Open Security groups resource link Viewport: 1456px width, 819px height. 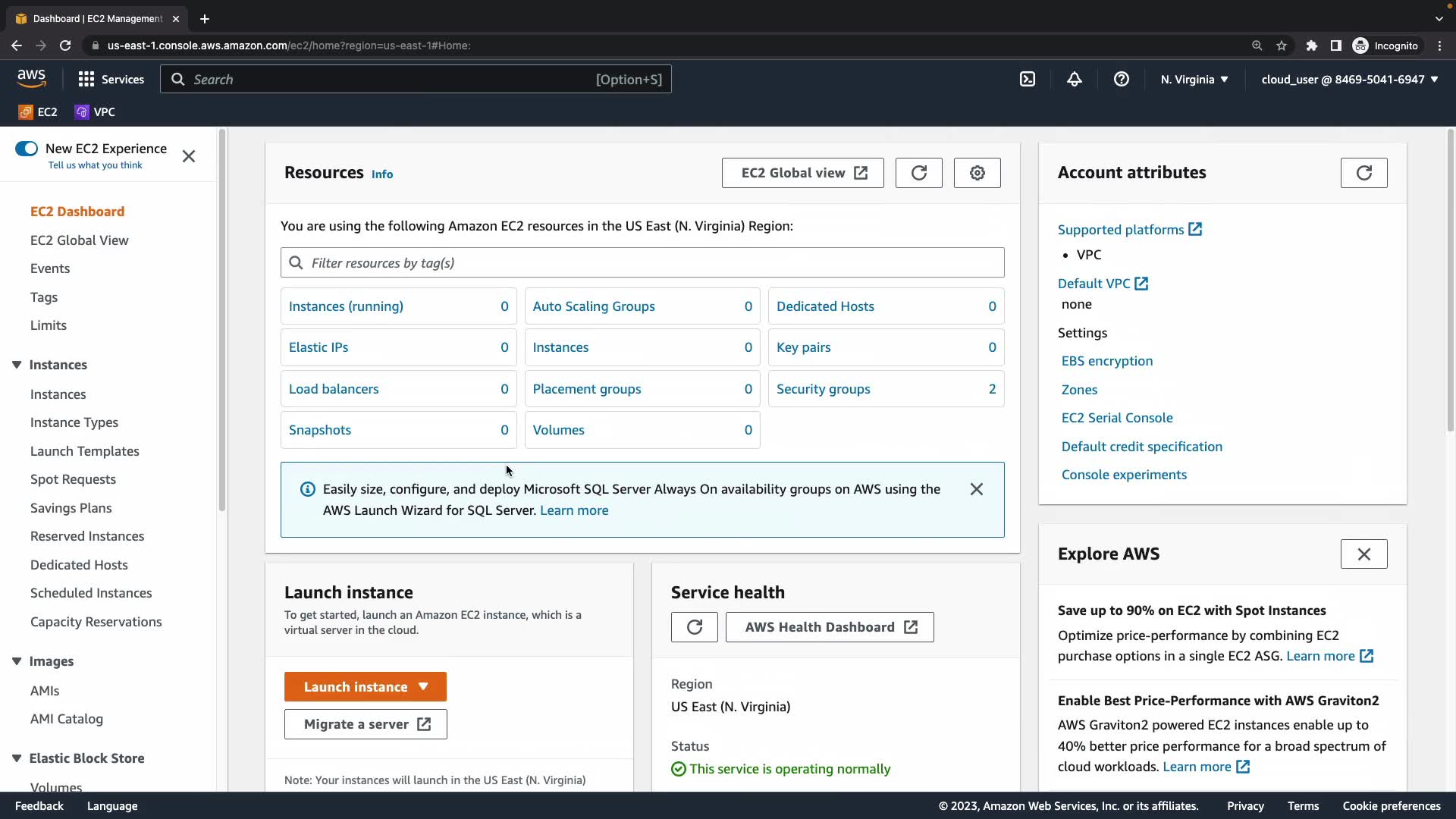click(823, 389)
